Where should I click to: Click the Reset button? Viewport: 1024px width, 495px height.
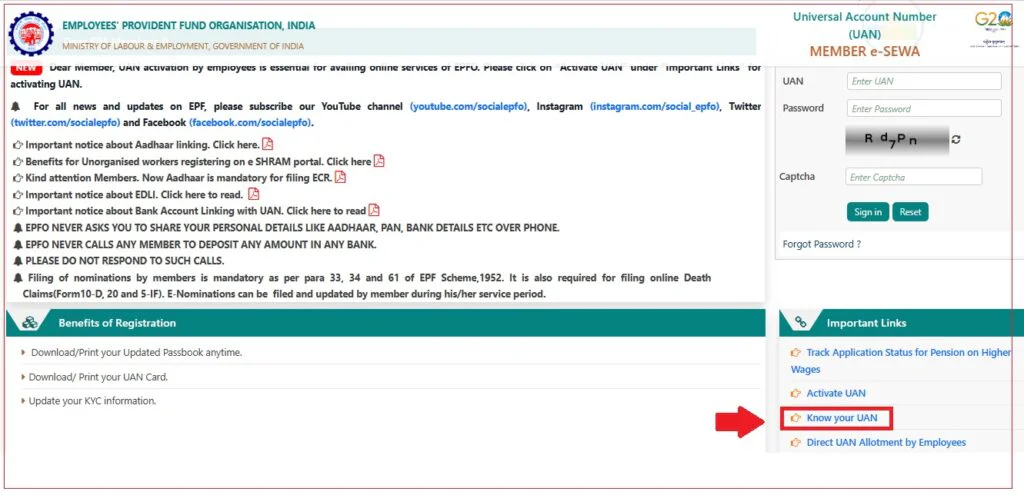910,212
